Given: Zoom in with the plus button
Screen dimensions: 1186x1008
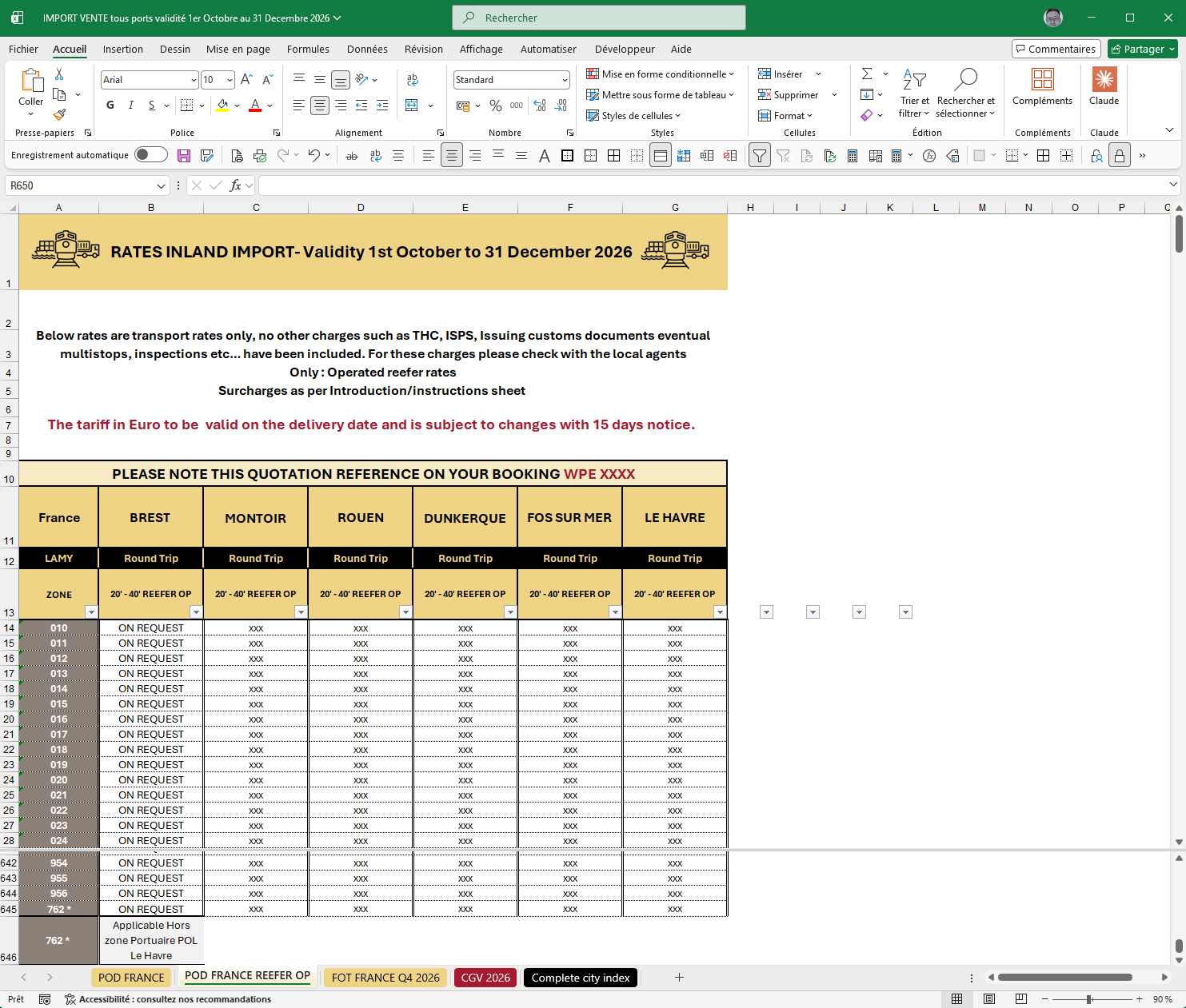Looking at the screenshot, I should point(1139,999).
